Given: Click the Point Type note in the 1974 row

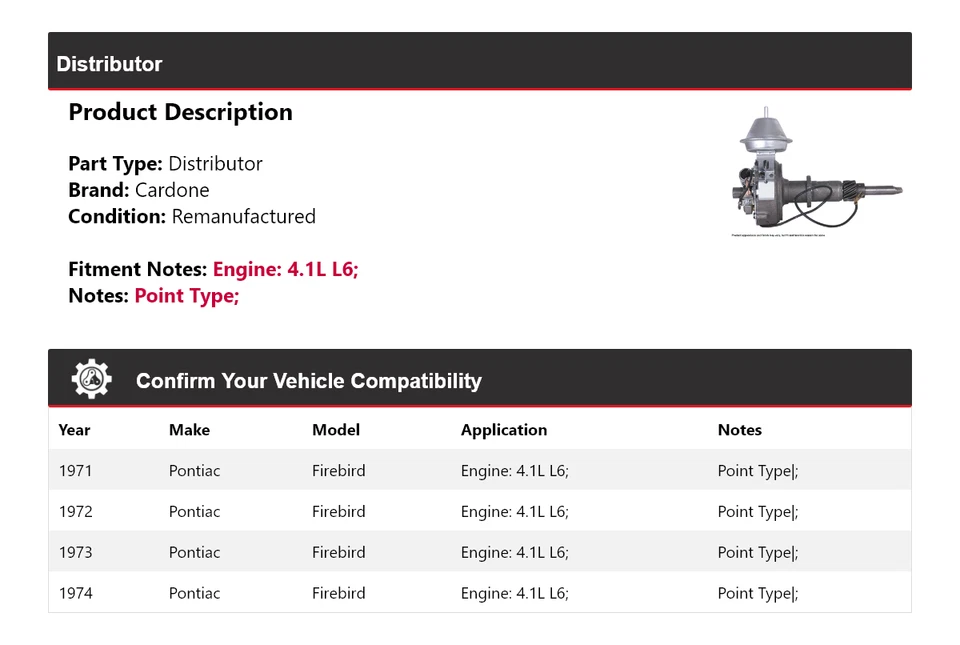Looking at the screenshot, I should click(x=757, y=593).
